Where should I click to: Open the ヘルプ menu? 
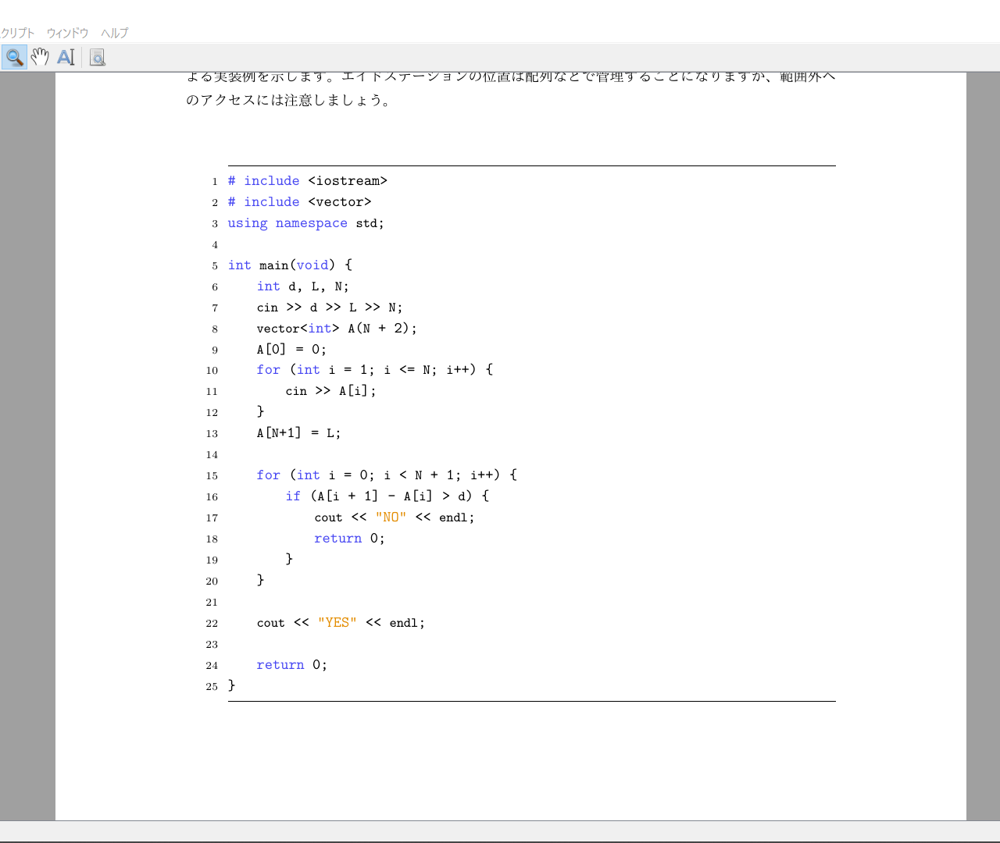tap(114, 33)
